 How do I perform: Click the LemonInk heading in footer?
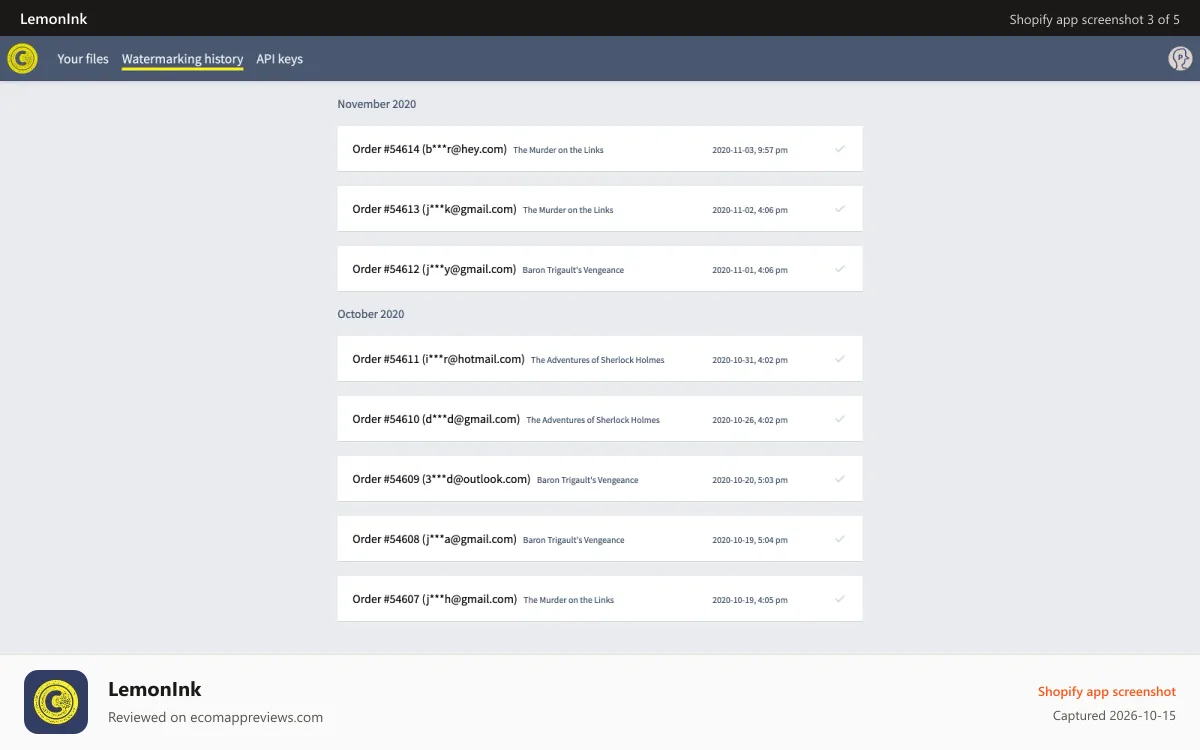(155, 689)
